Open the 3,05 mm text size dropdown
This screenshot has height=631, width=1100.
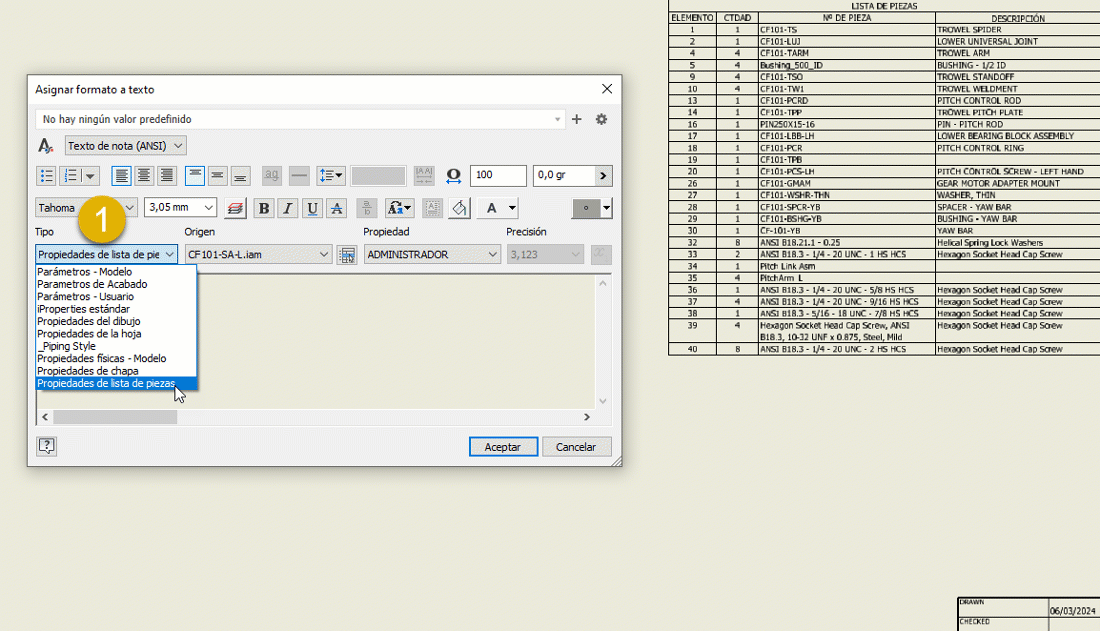208,208
